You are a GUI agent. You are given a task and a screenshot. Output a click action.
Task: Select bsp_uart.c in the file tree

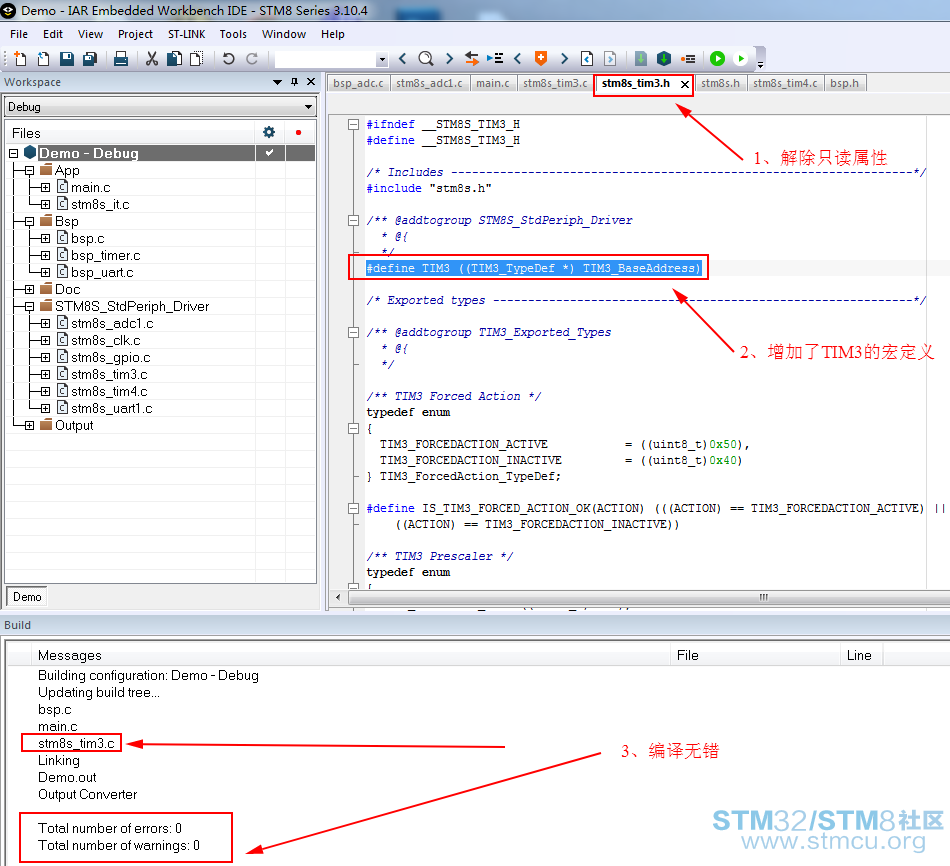(x=102, y=273)
